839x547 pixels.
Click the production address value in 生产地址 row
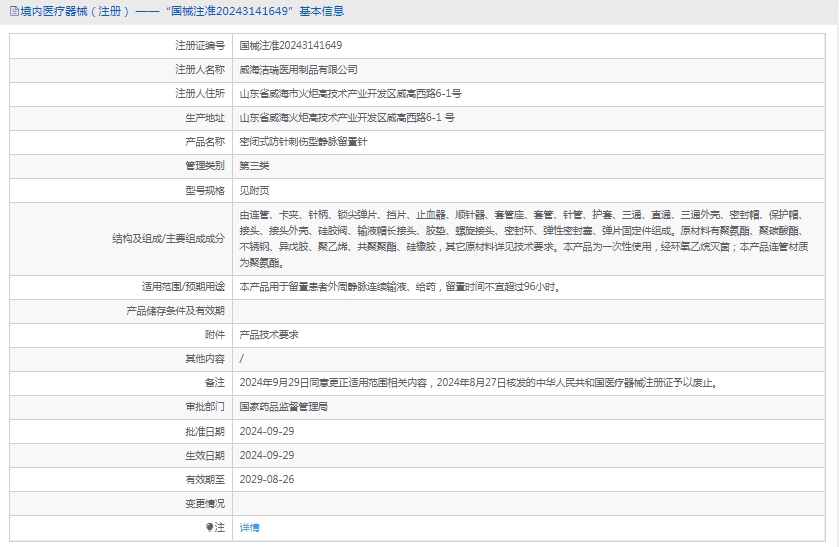pyautogui.click(x=347, y=118)
